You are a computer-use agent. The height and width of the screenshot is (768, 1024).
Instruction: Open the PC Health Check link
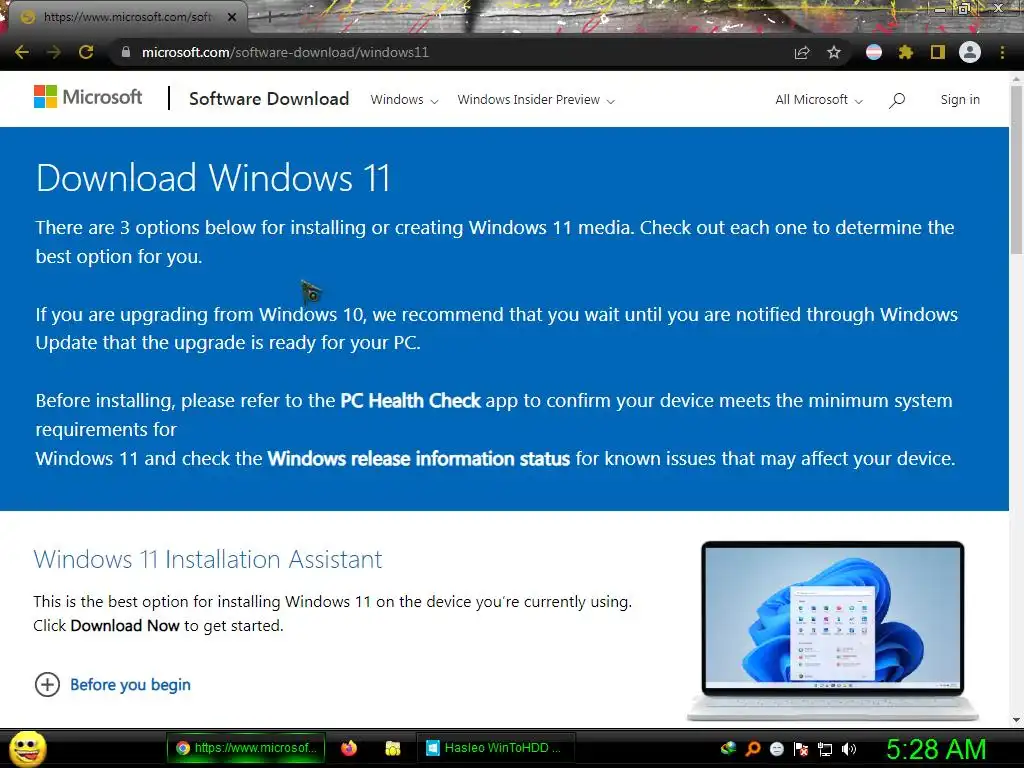[x=410, y=400]
